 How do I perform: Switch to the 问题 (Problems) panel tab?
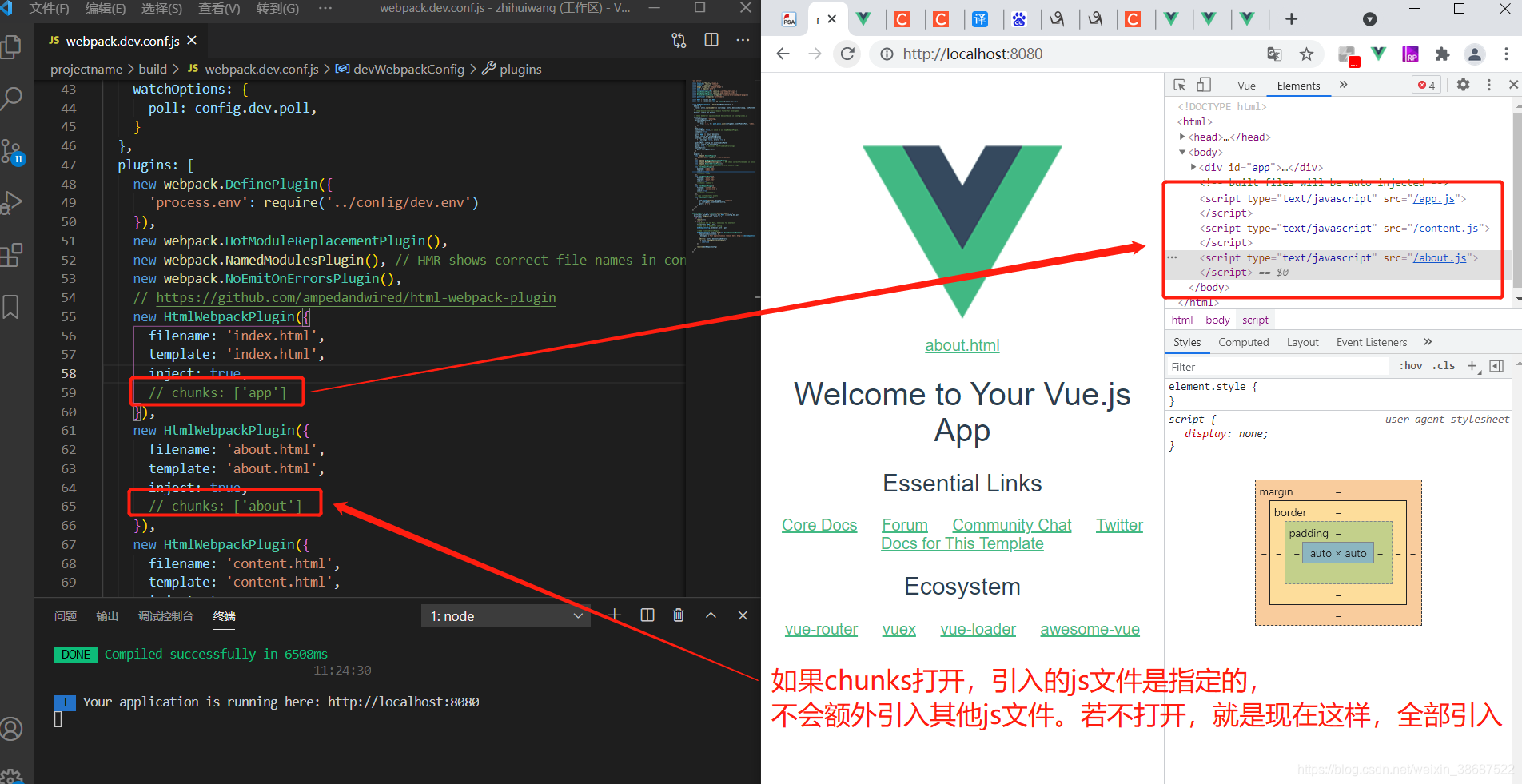[66, 616]
